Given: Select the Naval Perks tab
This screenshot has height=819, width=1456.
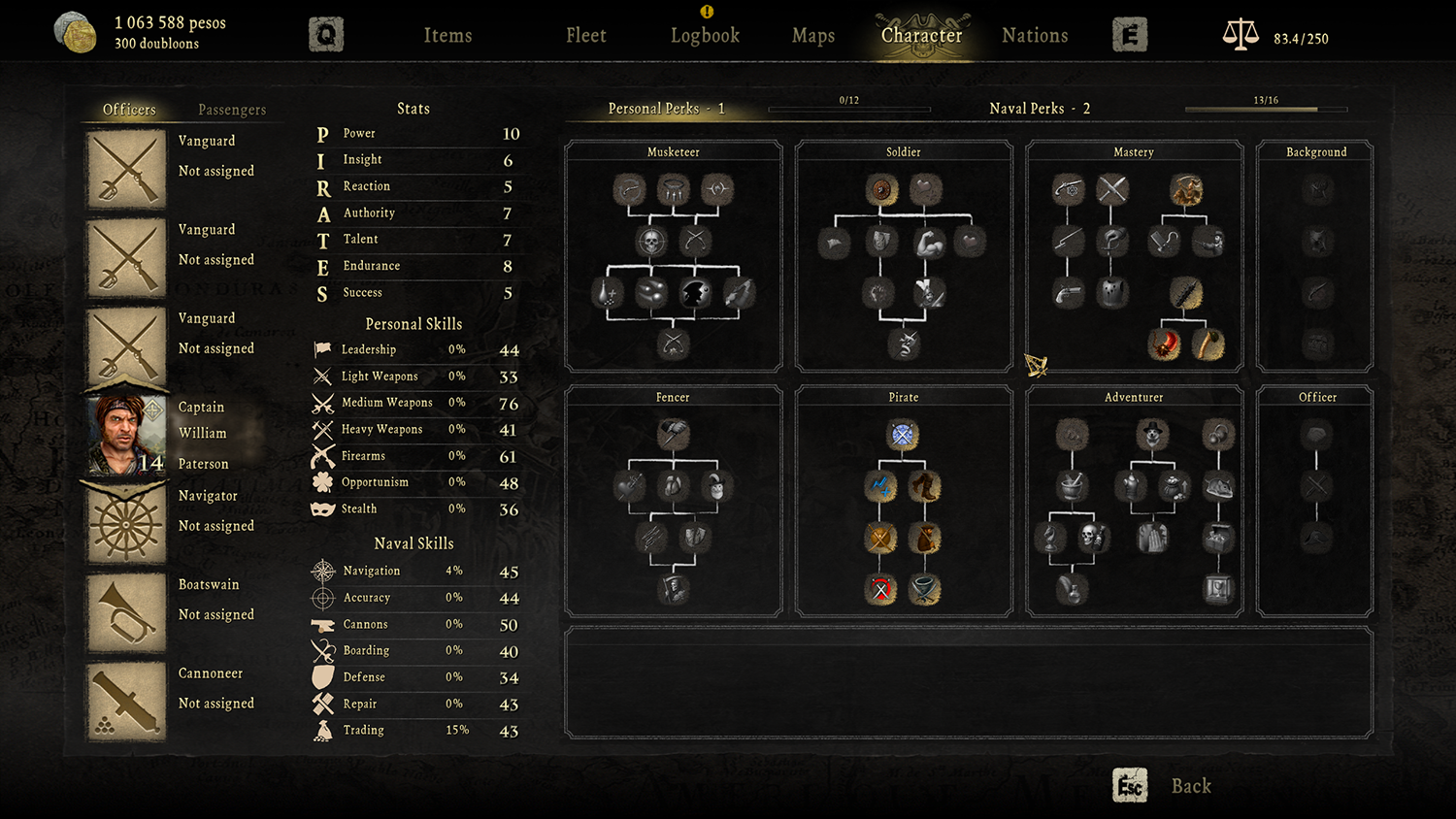Looking at the screenshot, I should (x=1040, y=109).
